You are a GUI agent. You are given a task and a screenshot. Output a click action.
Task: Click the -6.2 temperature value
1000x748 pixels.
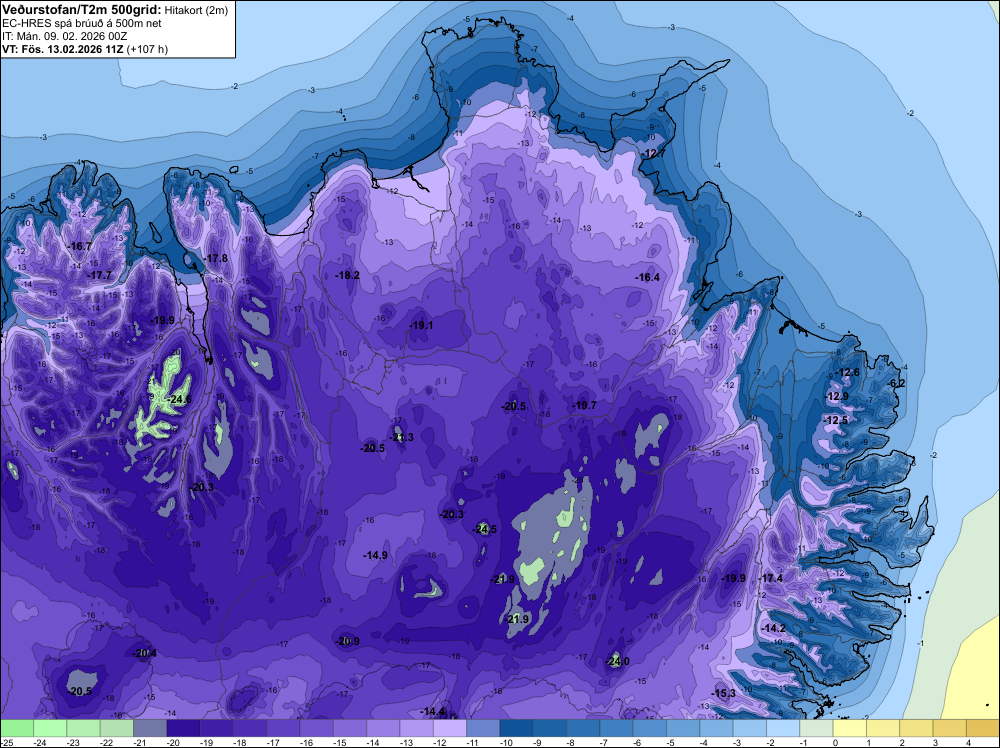897,383
